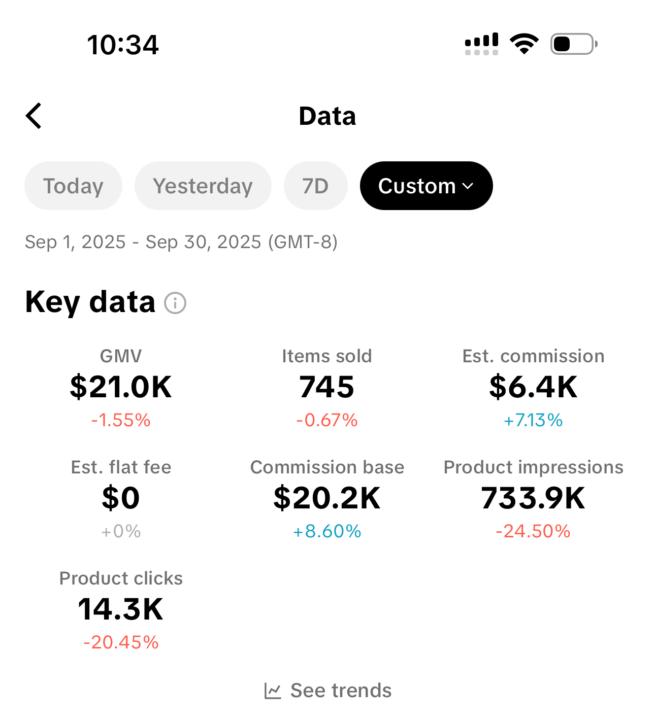Select the Product clicks 14.3K metric
655x720 pixels.
point(121,609)
